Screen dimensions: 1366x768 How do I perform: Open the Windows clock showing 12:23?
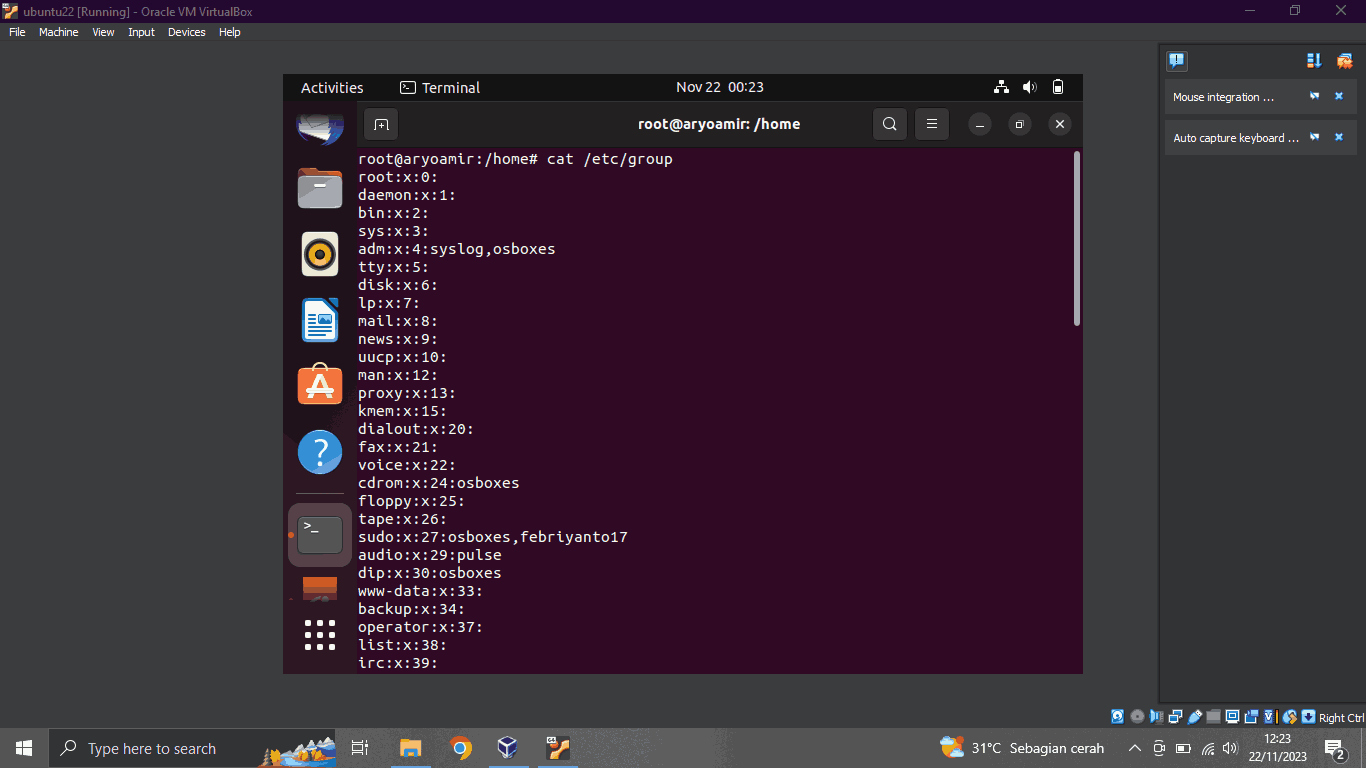point(1277,748)
